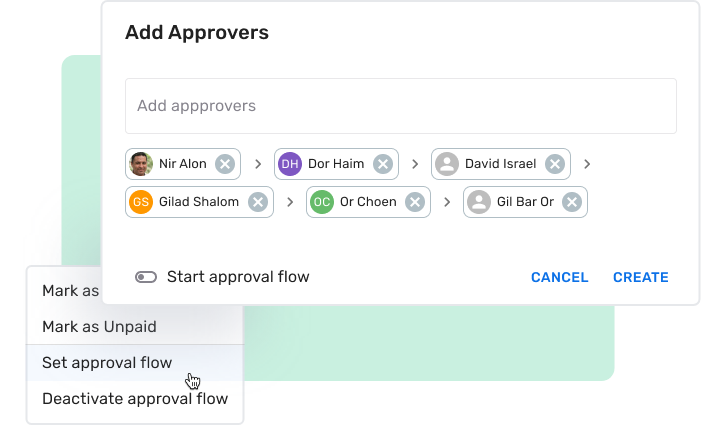This screenshot has height=425, width=701.
Task: Enable the Start approval flow toggle
Action: pos(146,277)
